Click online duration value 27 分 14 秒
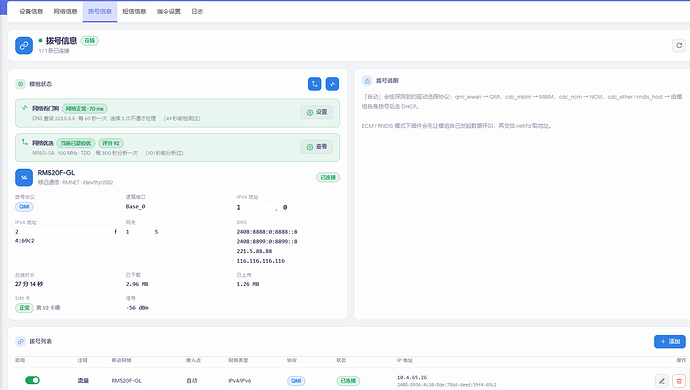The image size is (690, 390). (x=29, y=284)
